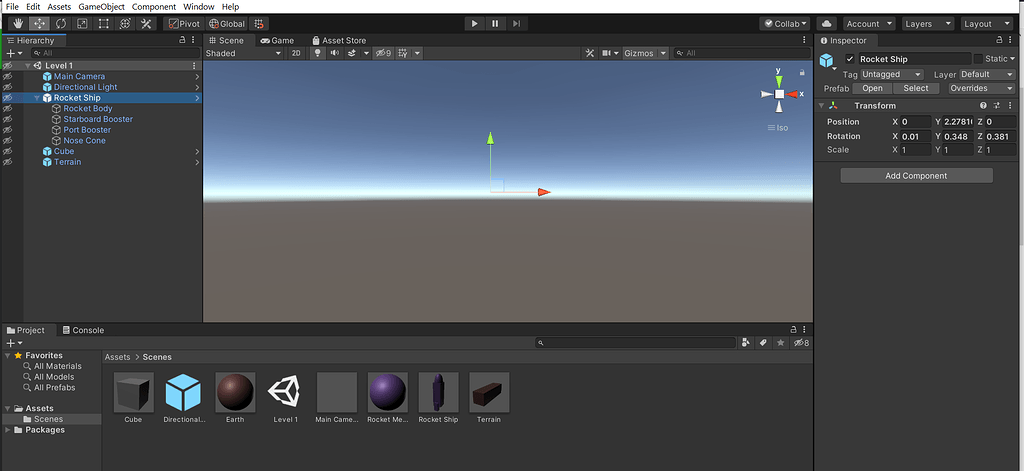Viewport: 1024px width, 471px height.
Task: Select Main Camera in Hierarchy
Action: pos(79,76)
